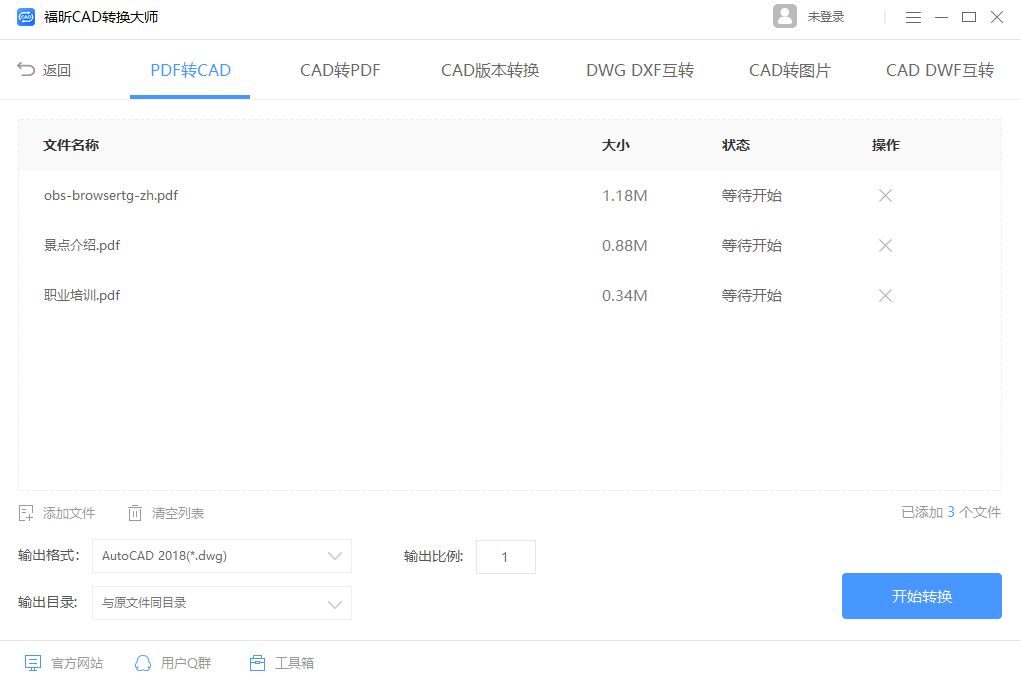This screenshot has width=1021, height=683.
Task: Click the user avatar icon near 未登录
Action: click(785, 17)
